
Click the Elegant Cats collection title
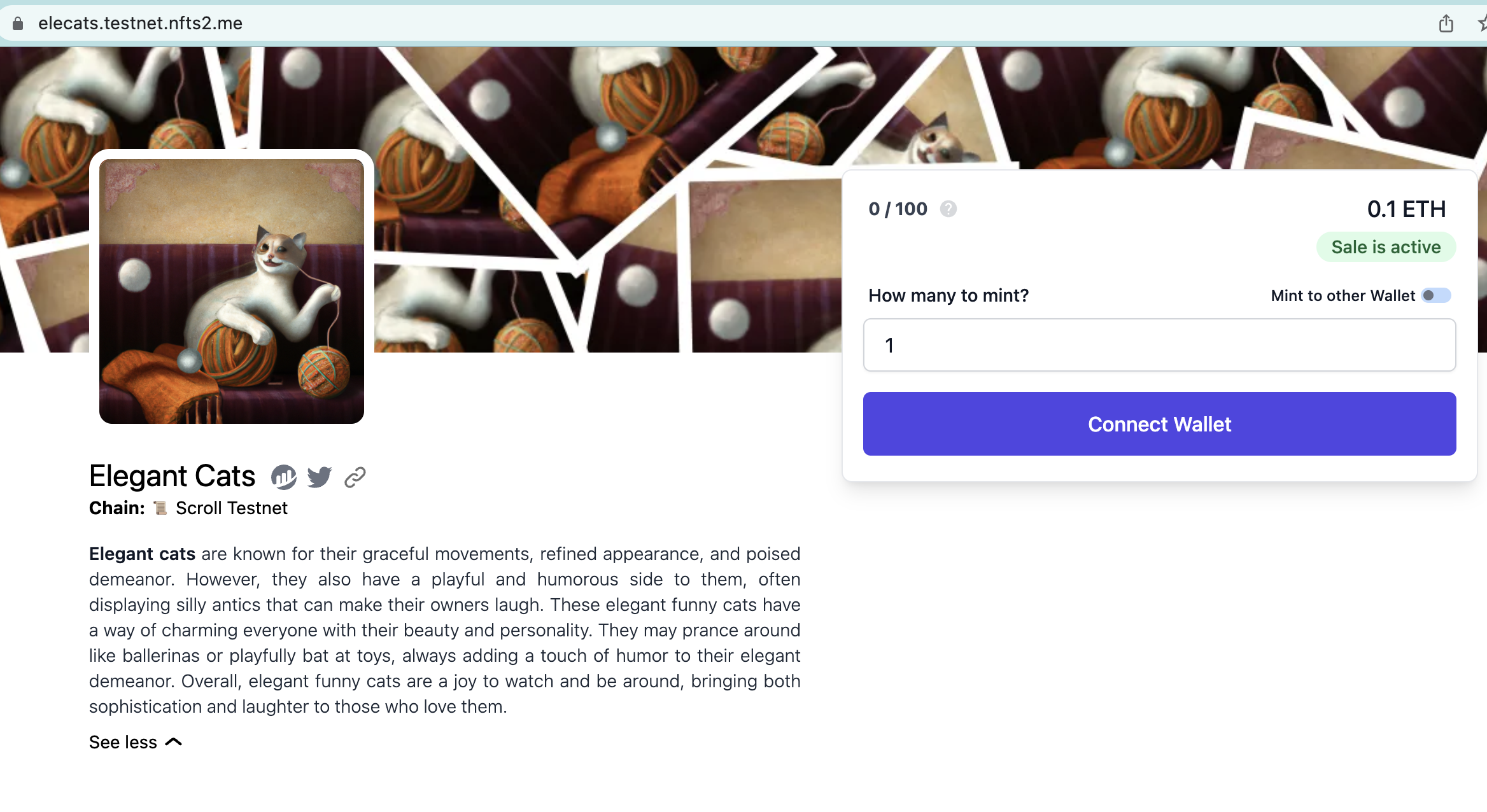click(x=172, y=476)
